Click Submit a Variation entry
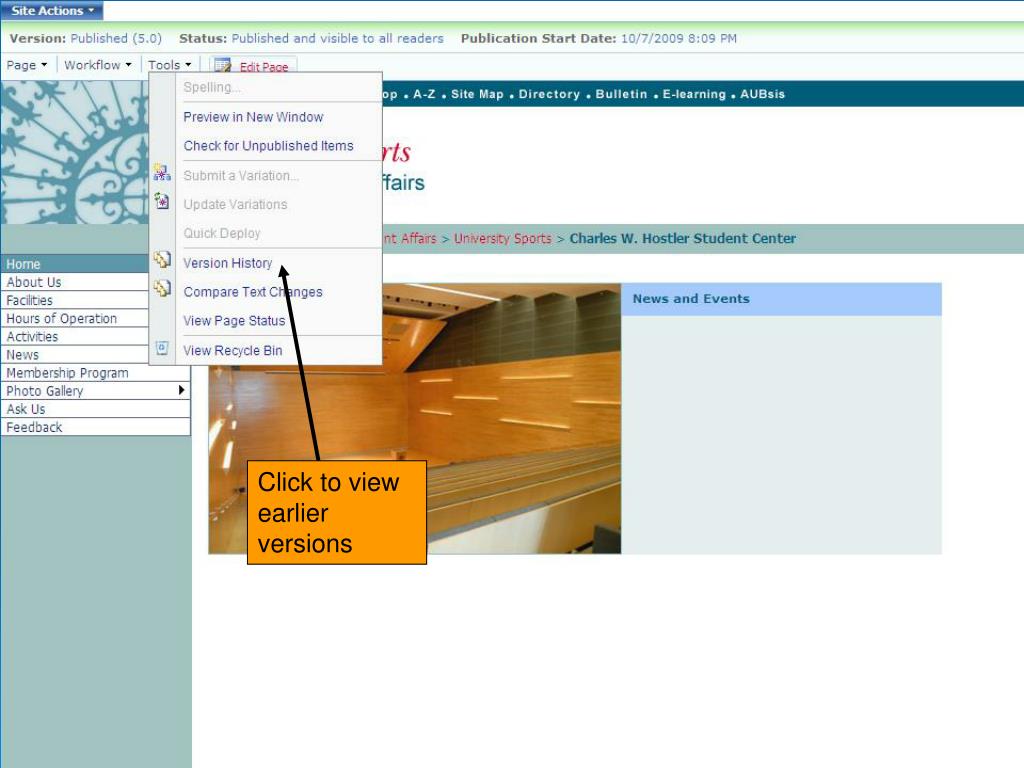 point(241,176)
